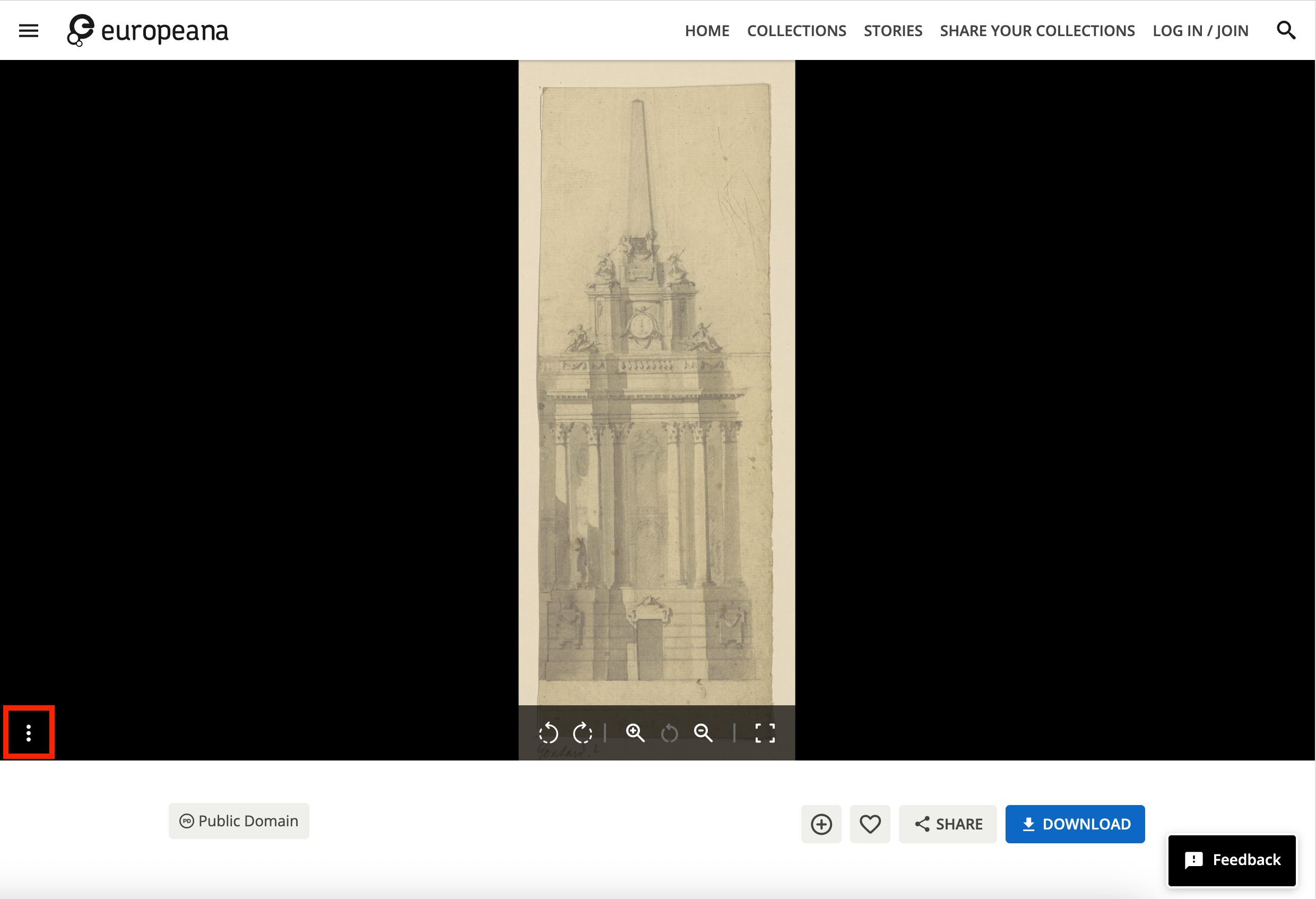Image resolution: width=1316 pixels, height=899 pixels.
Task: Open DOWNLOAD options for this artwork
Action: (x=1074, y=824)
